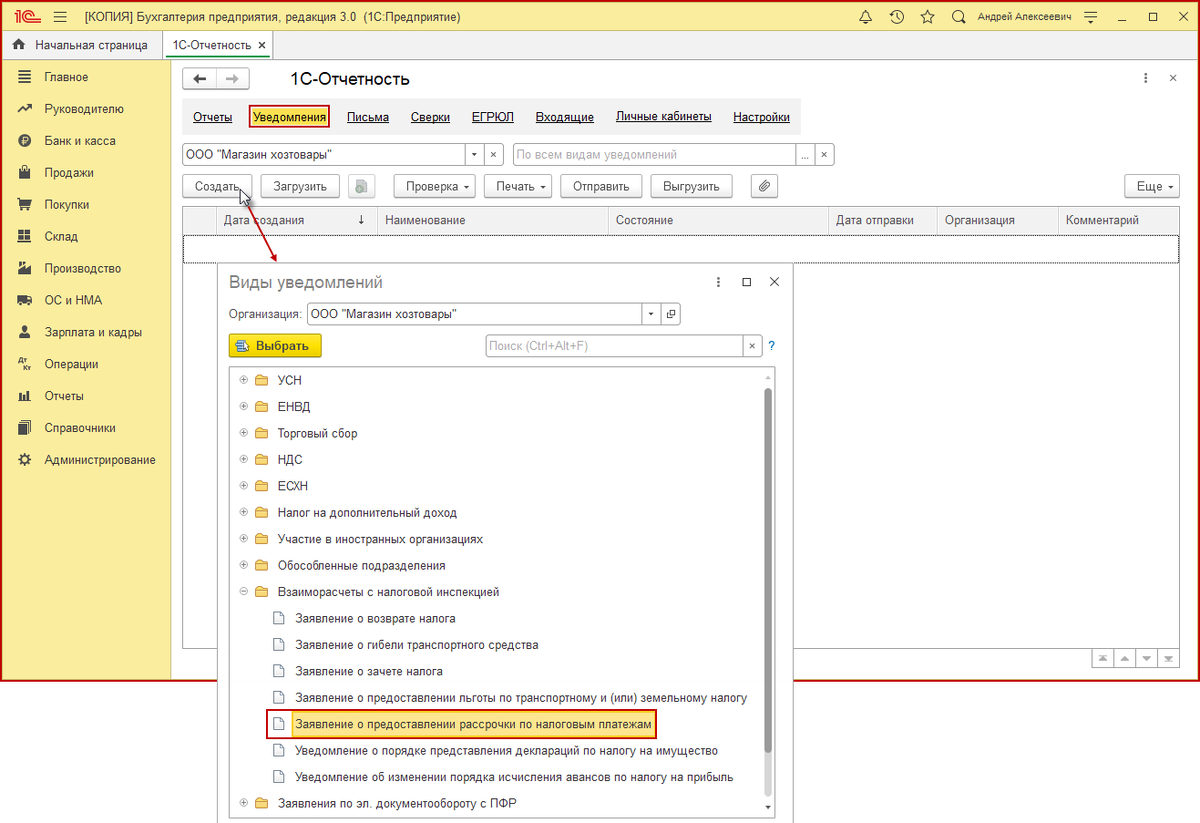
Task: Click the forward arrow in 1С-Отчетность
Action: point(232,79)
